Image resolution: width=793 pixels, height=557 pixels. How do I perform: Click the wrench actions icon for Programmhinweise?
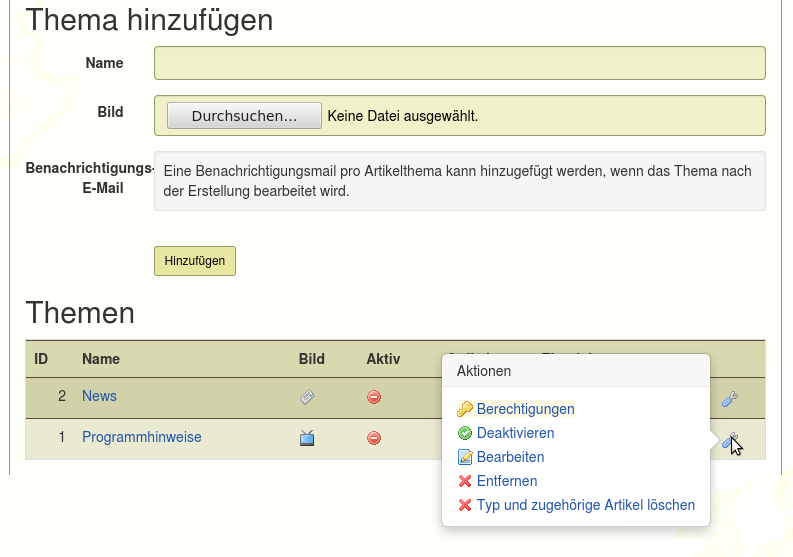coord(730,440)
